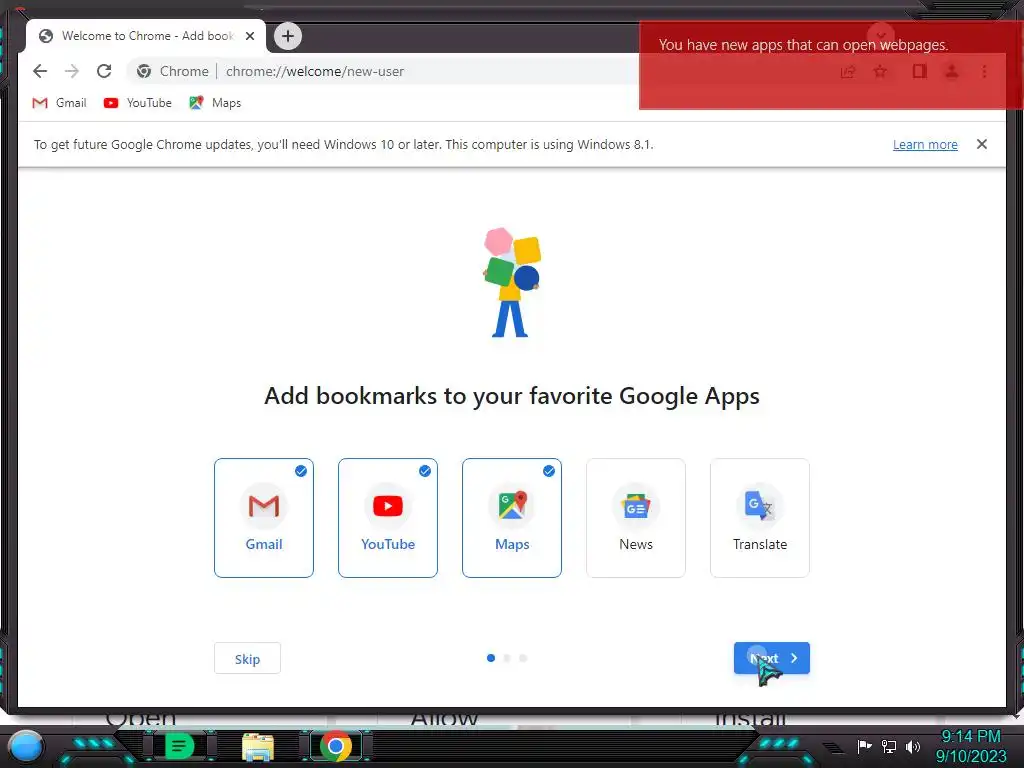The image size is (1024, 768).
Task: Open the Windows Start orb
Action: [26, 746]
